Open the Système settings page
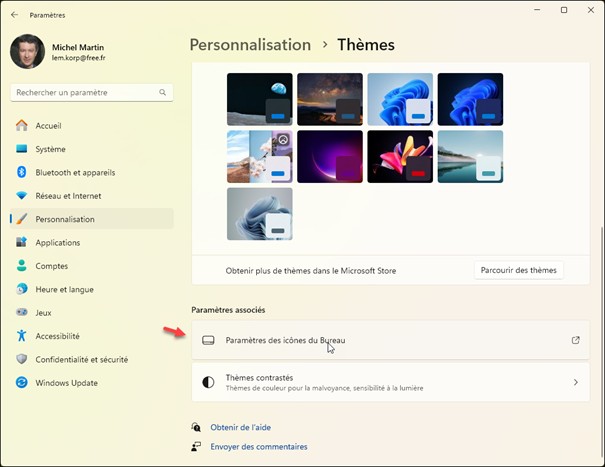 click(x=50, y=149)
